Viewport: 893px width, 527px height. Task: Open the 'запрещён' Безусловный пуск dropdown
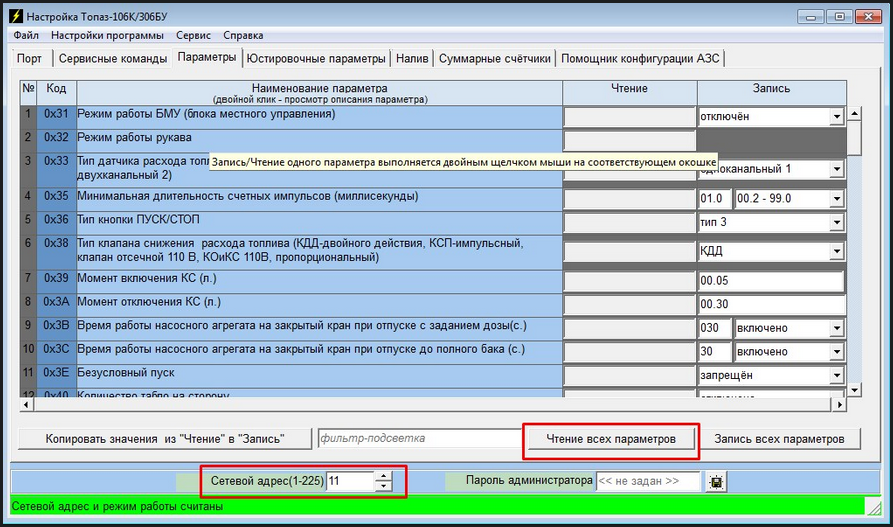(836, 375)
